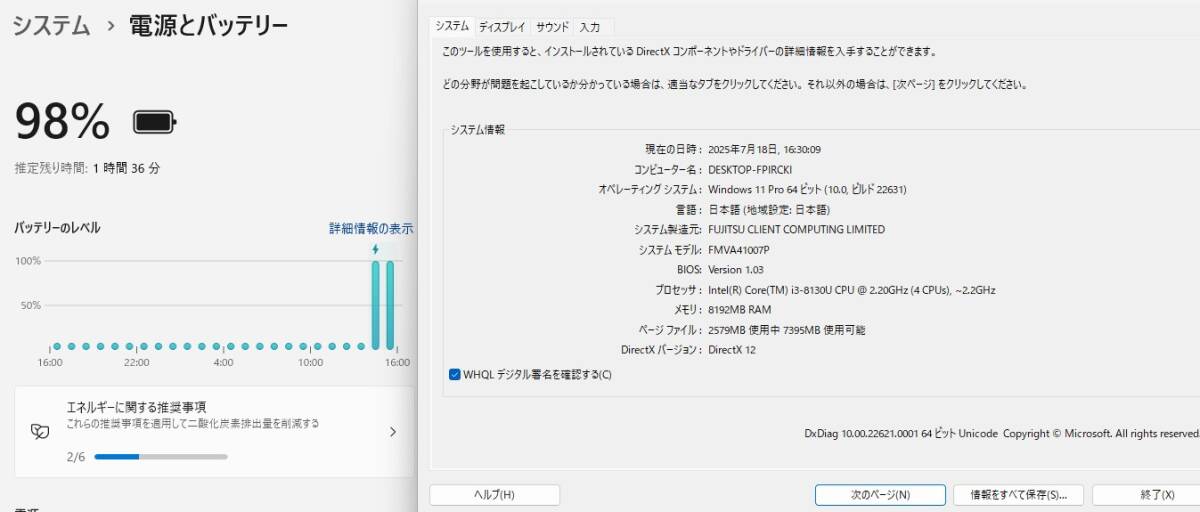Click the 電源とバッテリー page title
This screenshot has width=1200, height=512.
pos(208,26)
